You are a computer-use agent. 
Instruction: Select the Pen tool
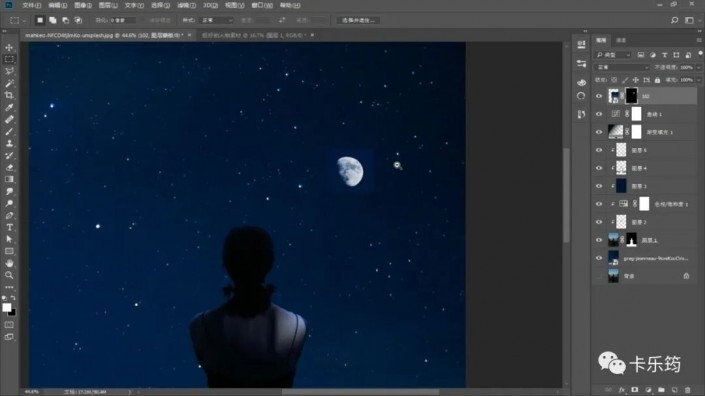[9, 216]
